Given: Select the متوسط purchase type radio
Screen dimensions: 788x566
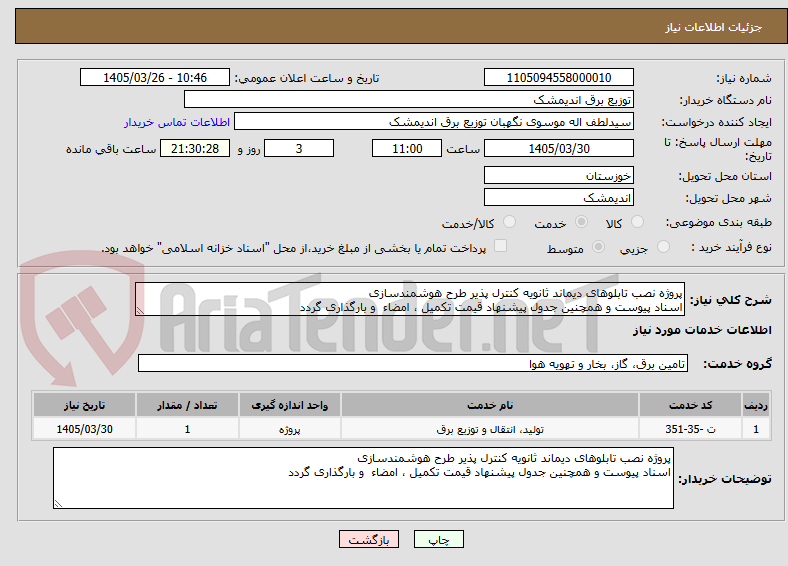Looking at the screenshot, I should point(598,246).
